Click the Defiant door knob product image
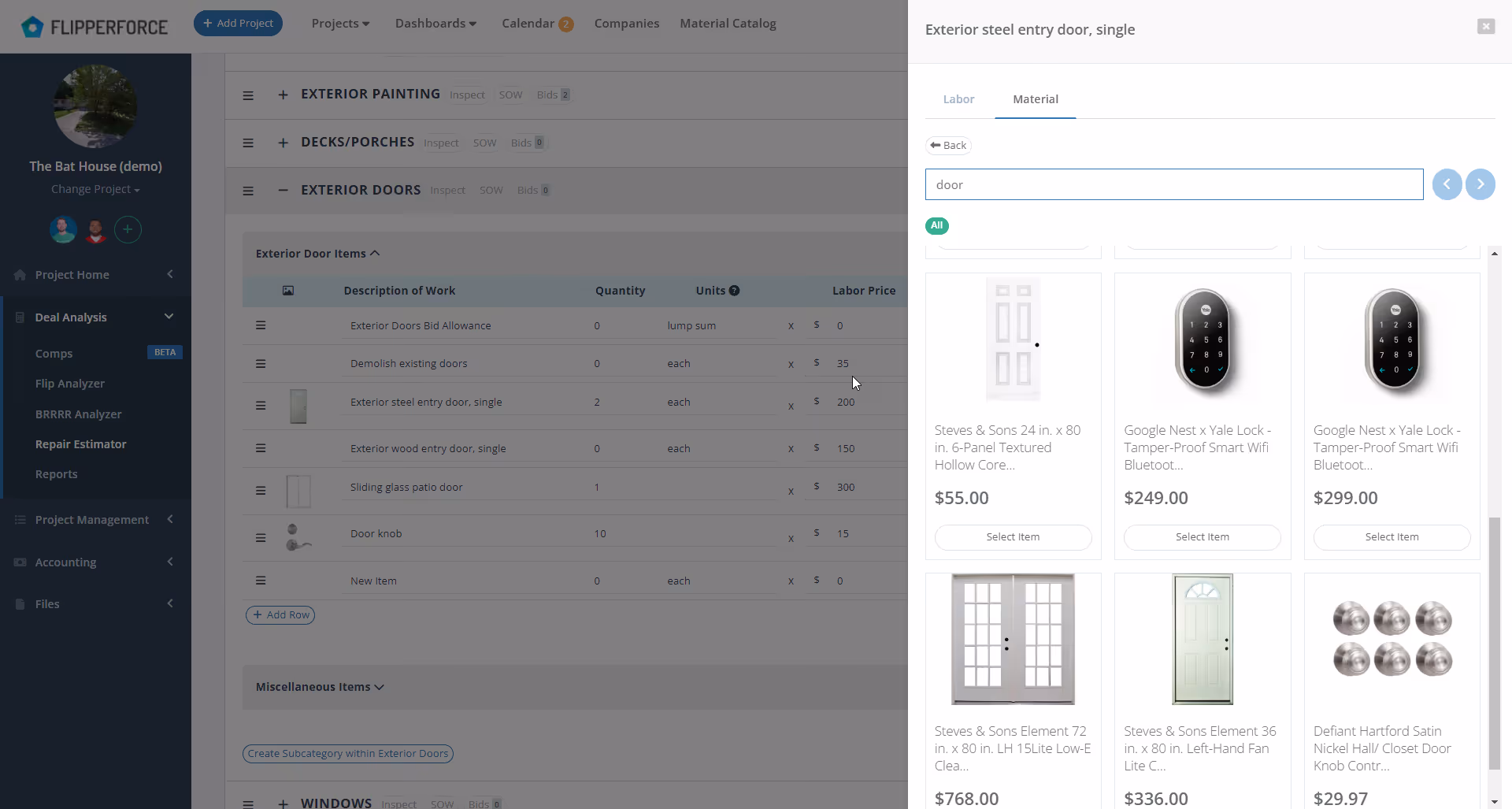 tap(1392, 639)
